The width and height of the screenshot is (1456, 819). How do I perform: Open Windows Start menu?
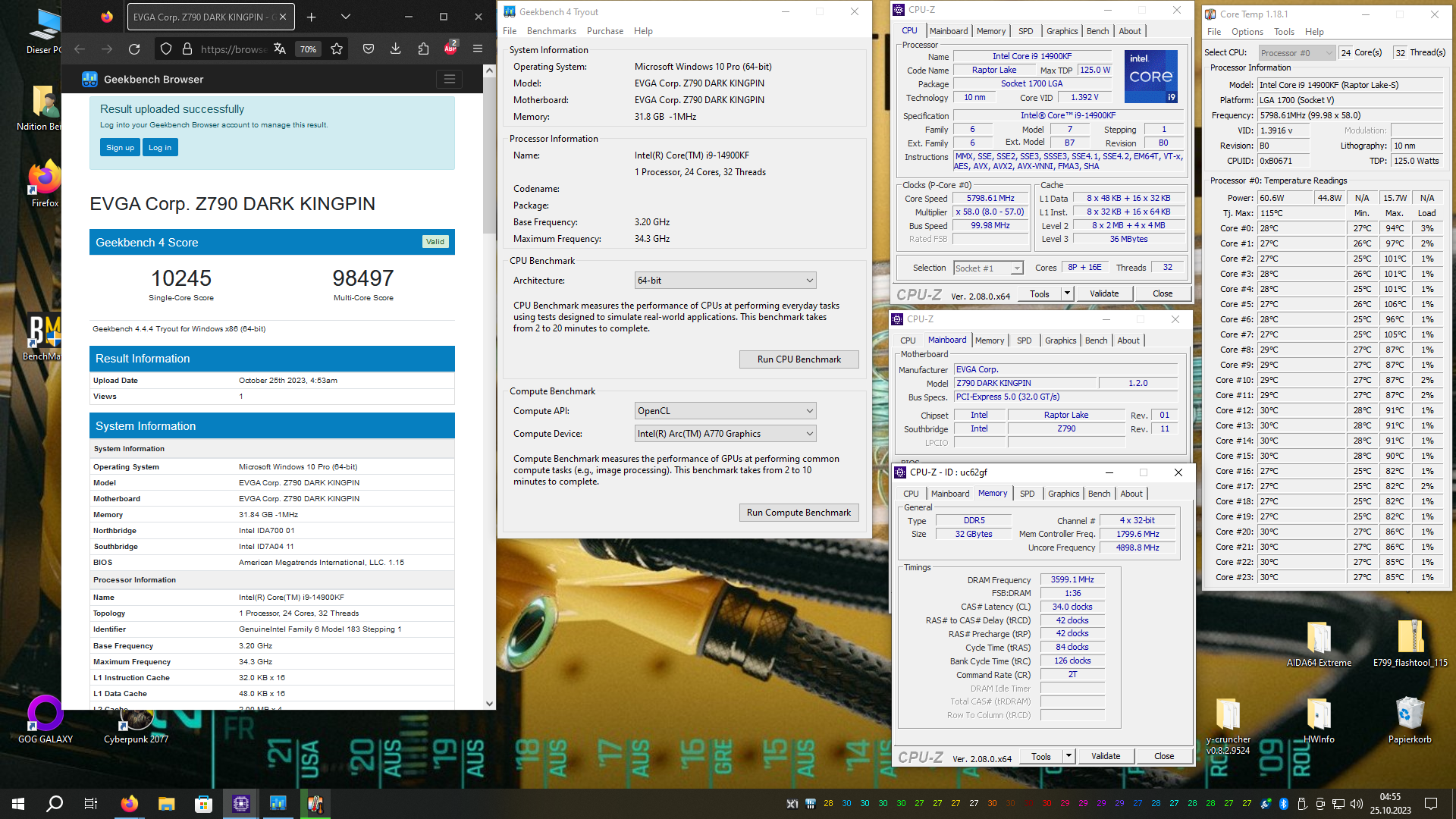[18, 804]
